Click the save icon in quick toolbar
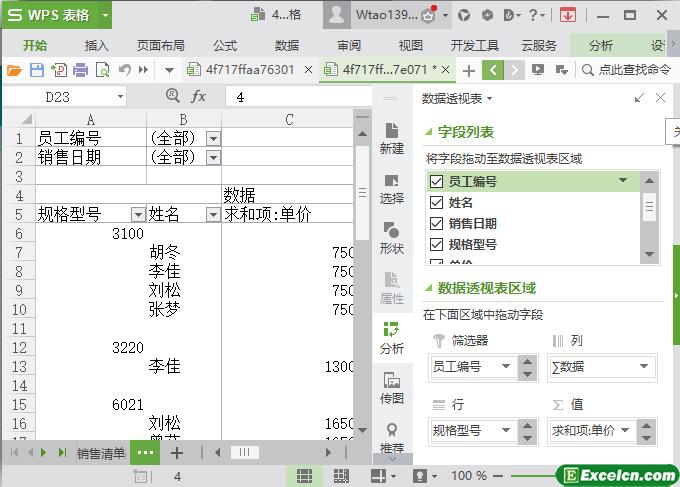 (36, 70)
